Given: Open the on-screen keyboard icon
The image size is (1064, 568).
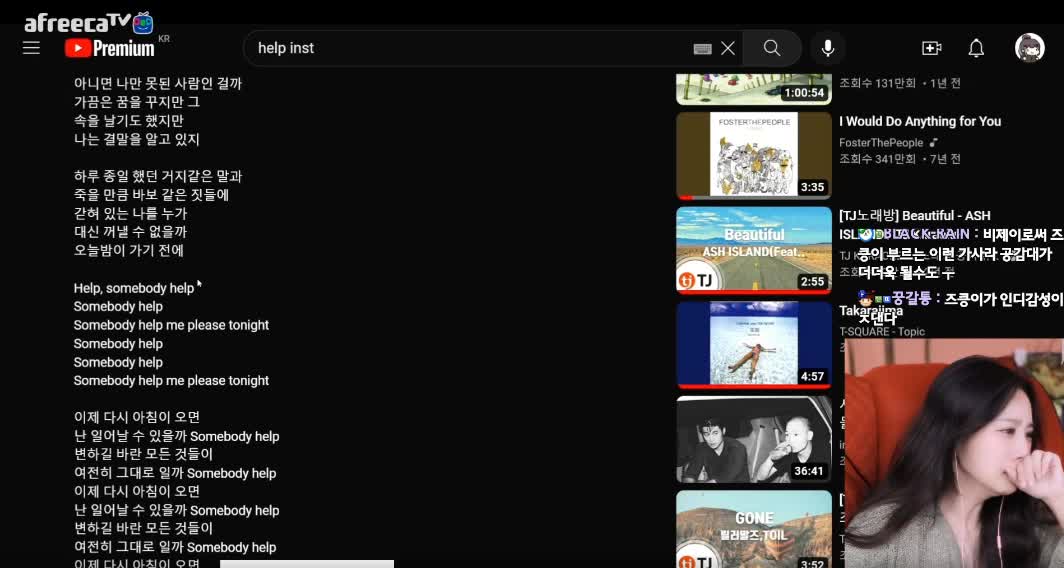Looking at the screenshot, I should [702, 48].
